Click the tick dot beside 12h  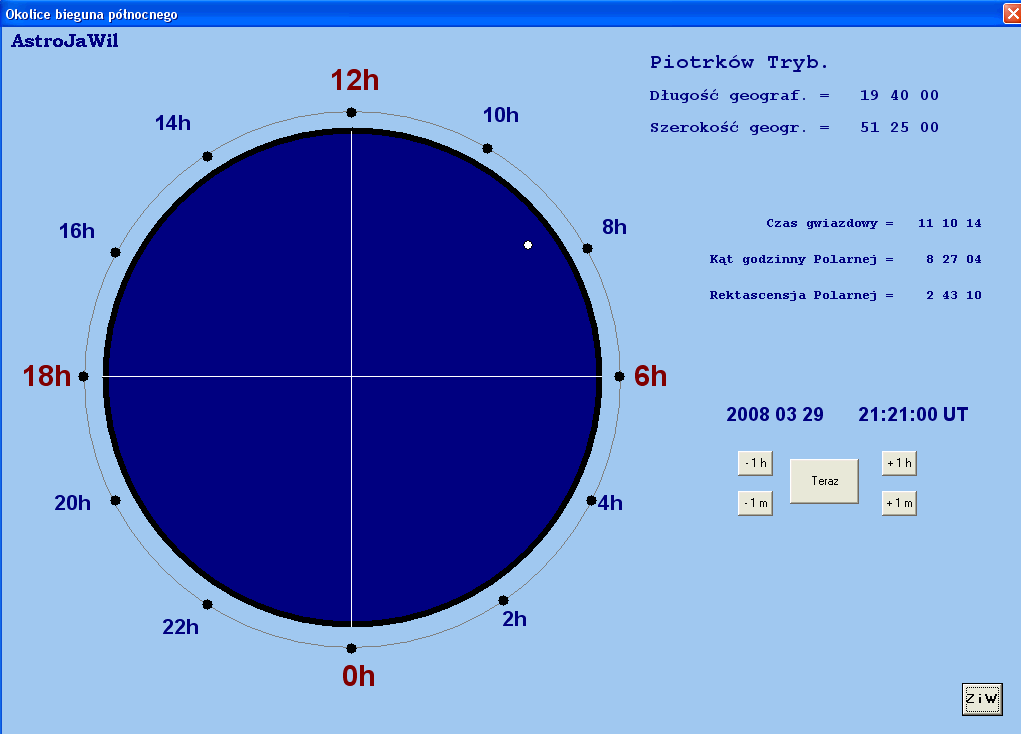tap(352, 113)
